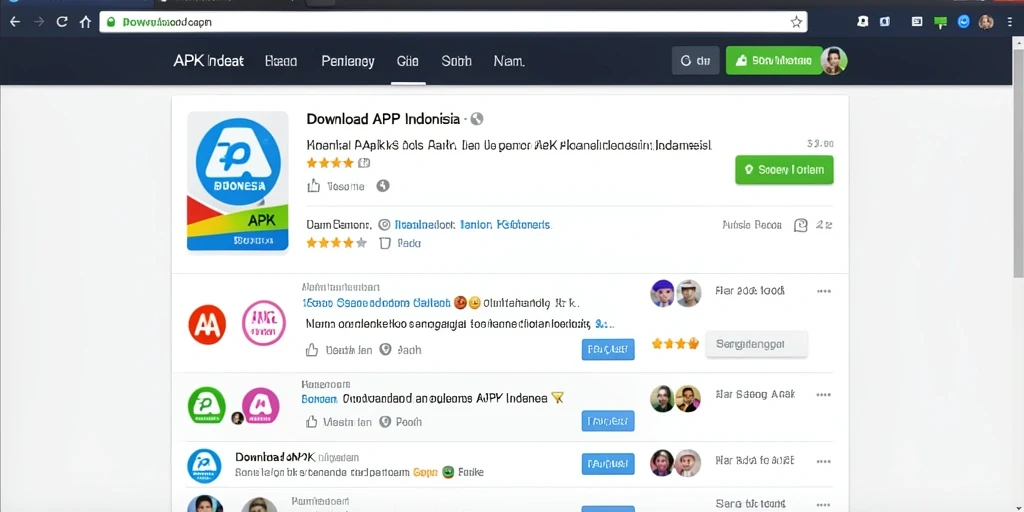Open three-dot menu beside Flar Bdoi
1024x512 pixels.
click(x=824, y=460)
